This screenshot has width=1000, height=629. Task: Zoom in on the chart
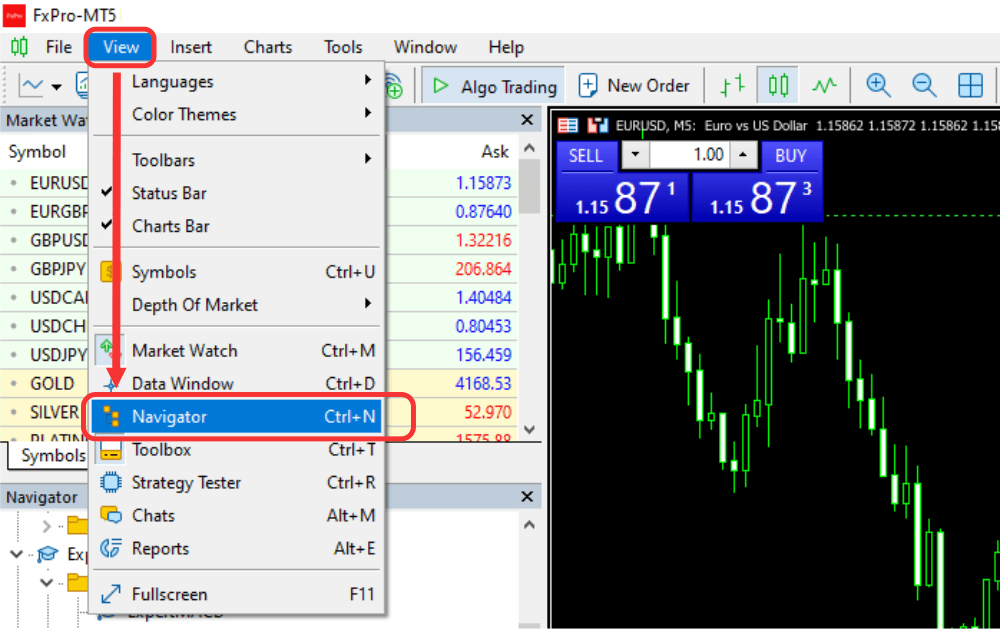pos(878,85)
